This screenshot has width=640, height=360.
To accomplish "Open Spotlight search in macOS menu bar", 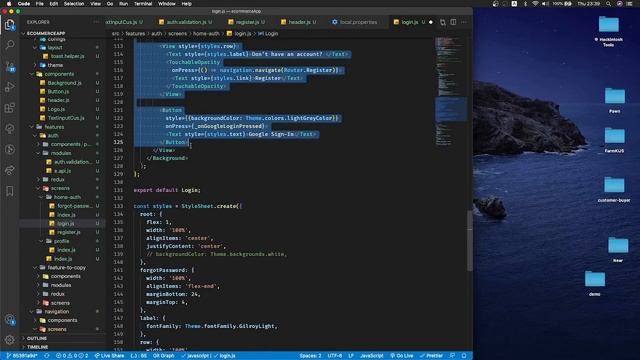I will coord(609,4).
